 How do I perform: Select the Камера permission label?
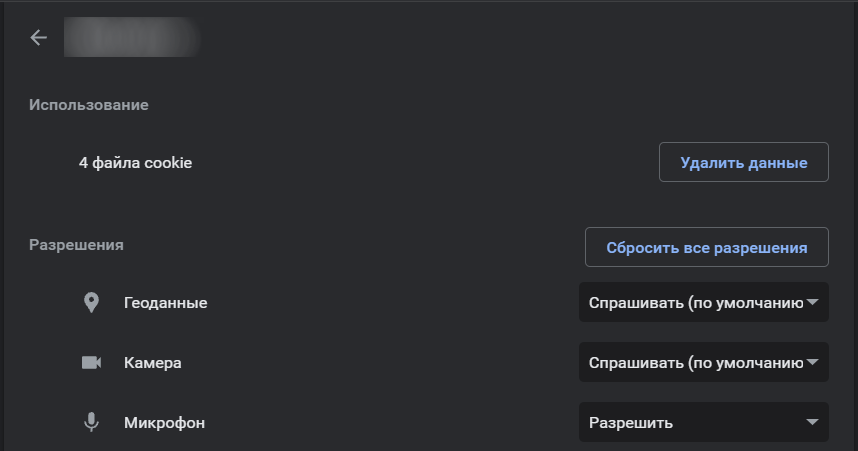pos(153,363)
